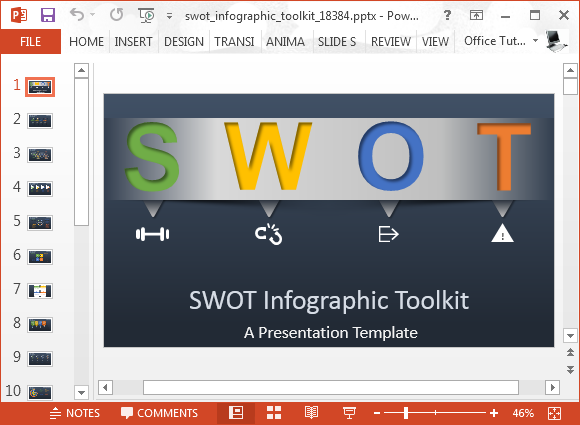Viewport: 580px width, 425px height.
Task: Select slide 4 thumbnail
Action: coord(40,189)
